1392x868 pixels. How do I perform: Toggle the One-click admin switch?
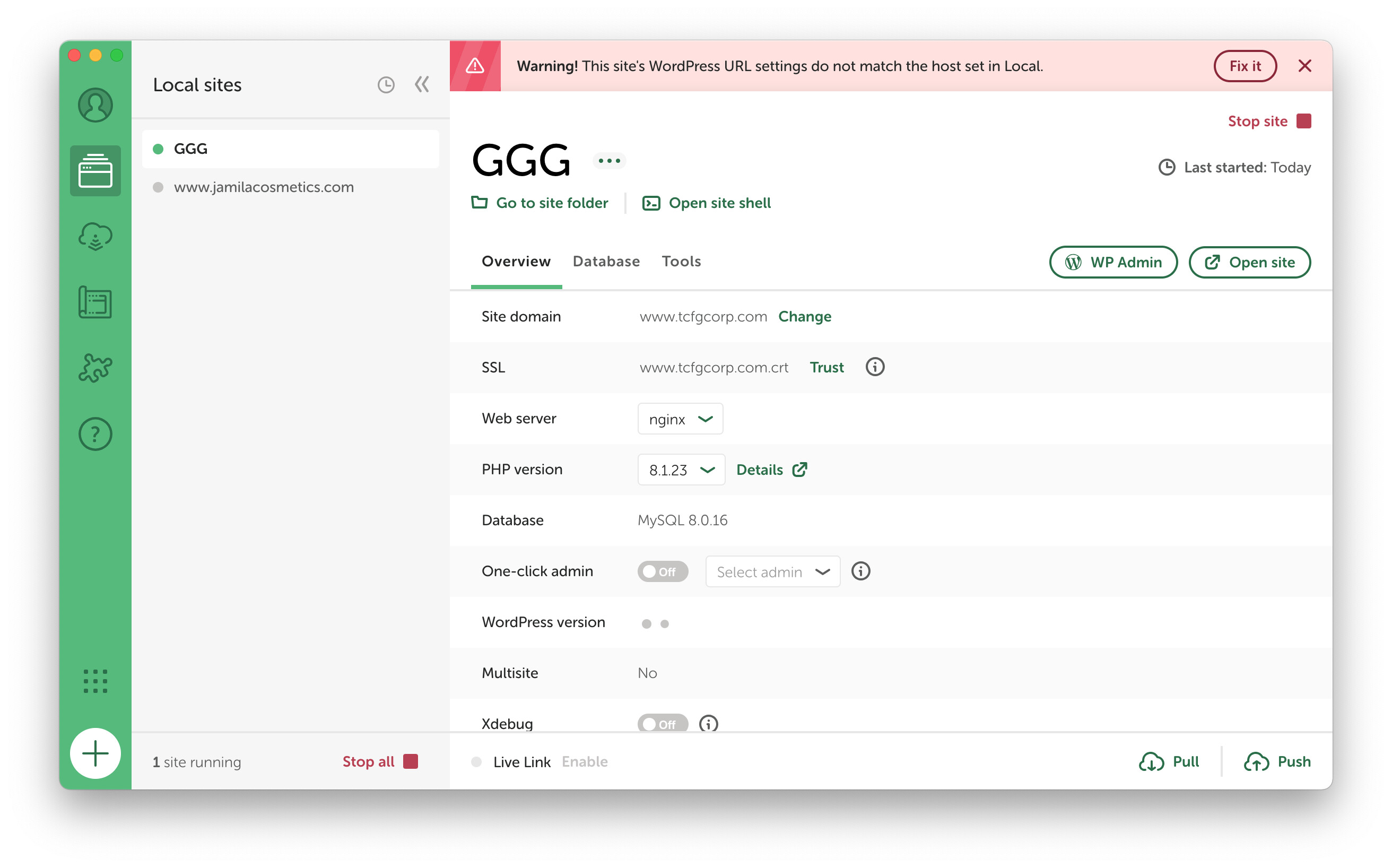click(662, 571)
